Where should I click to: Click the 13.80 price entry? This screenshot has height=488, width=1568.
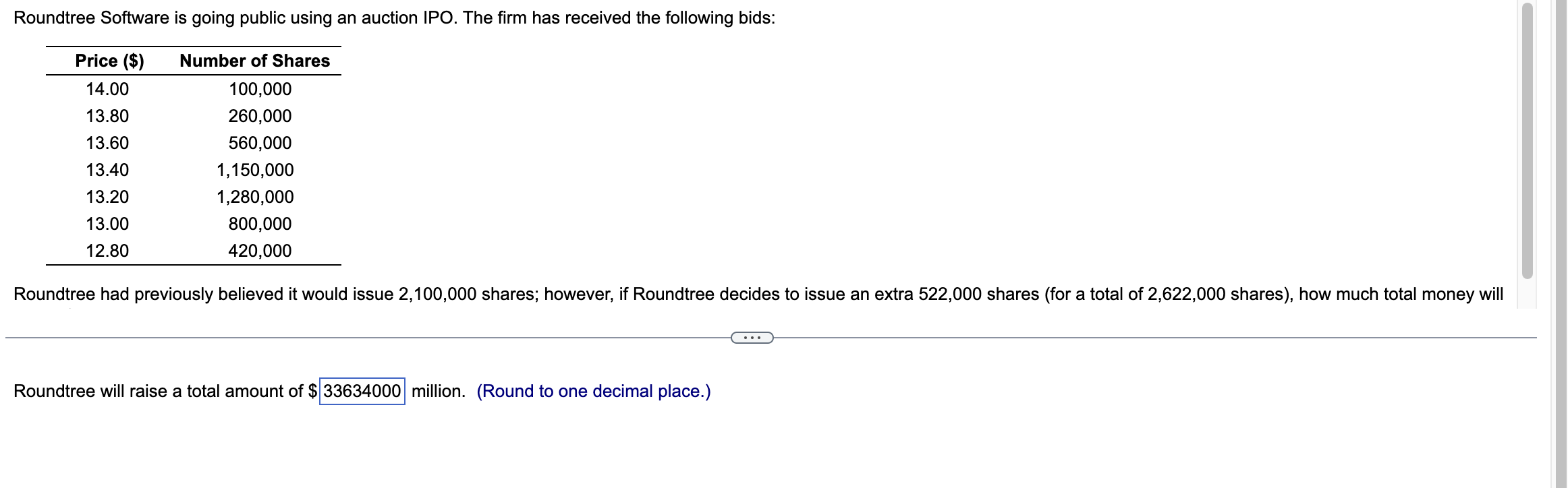point(108,115)
